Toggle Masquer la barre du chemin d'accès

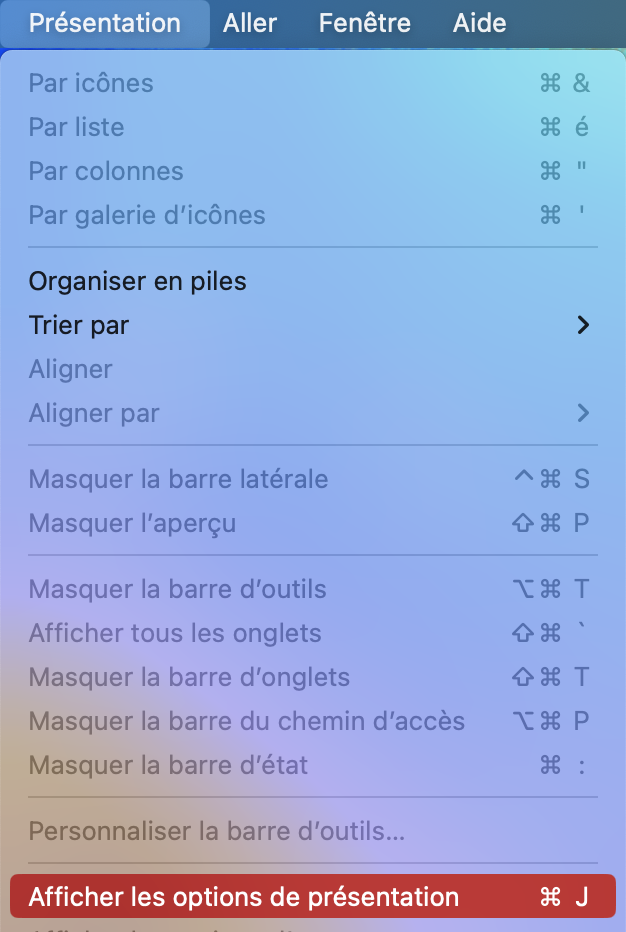point(247,721)
